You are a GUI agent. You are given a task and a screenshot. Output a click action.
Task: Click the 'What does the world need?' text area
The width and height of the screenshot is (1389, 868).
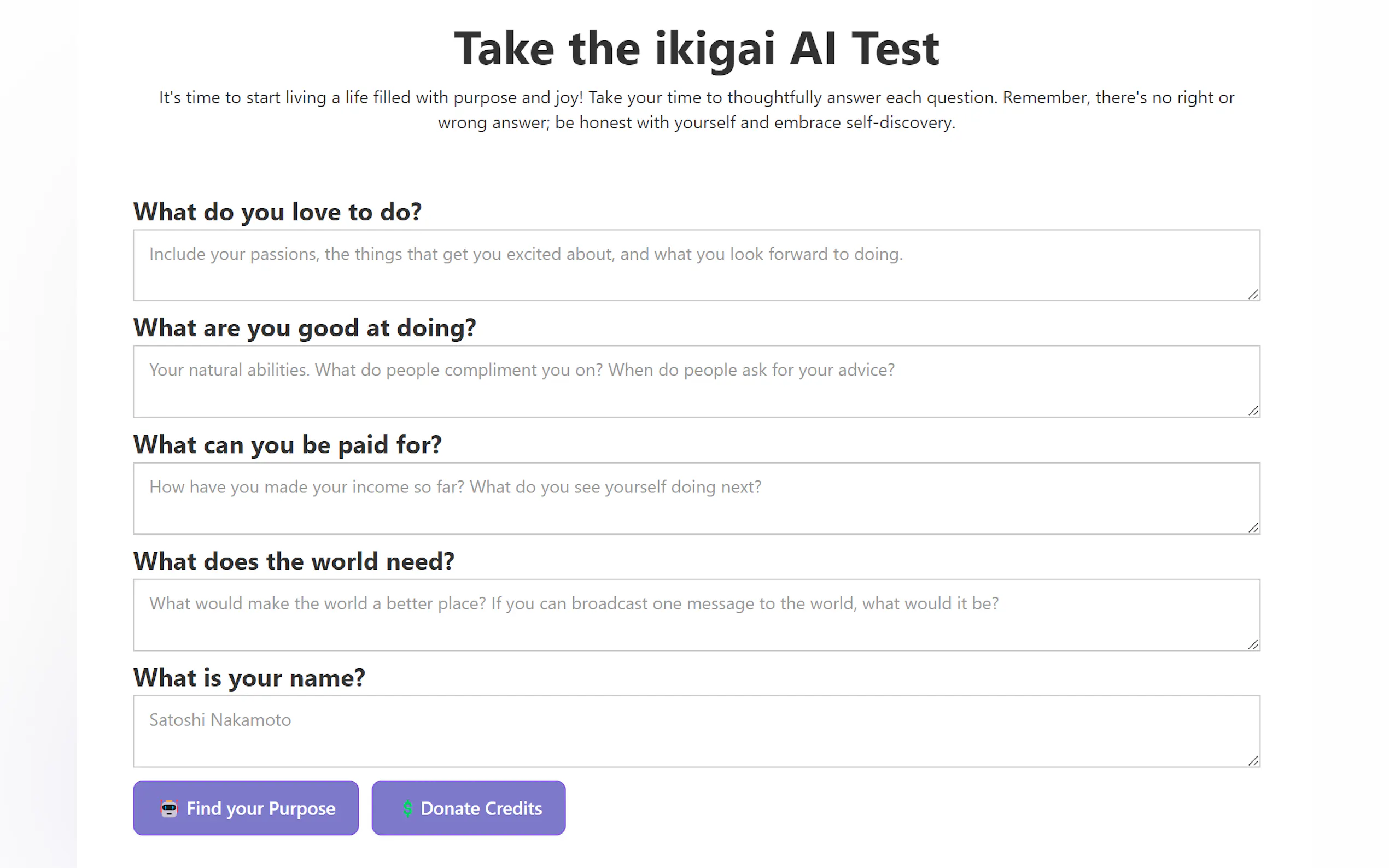[x=696, y=615]
